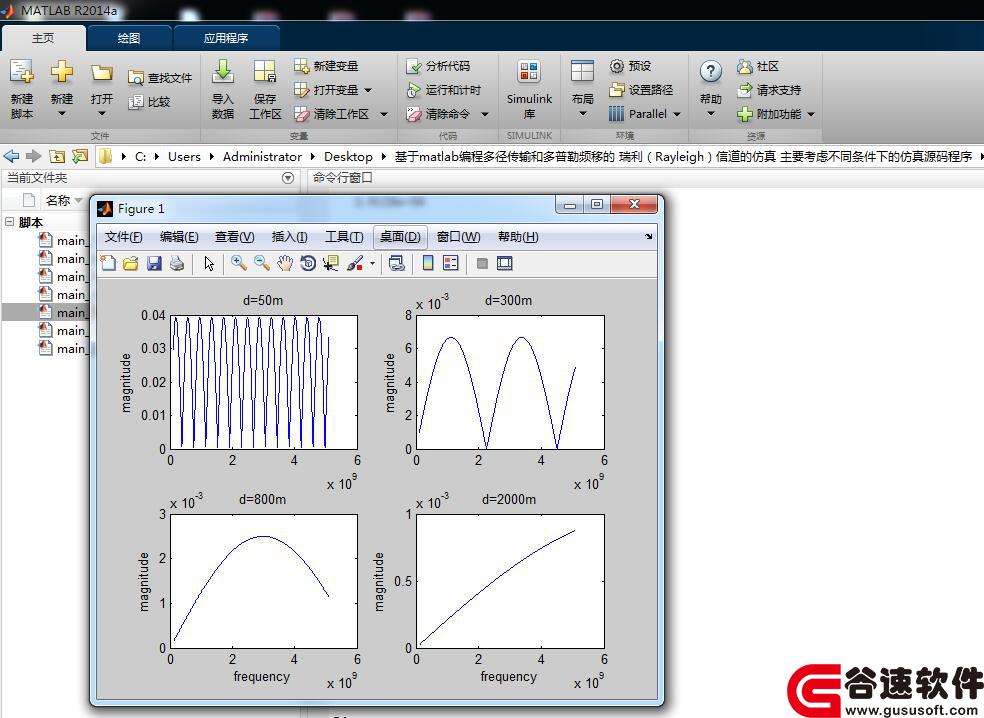
Task: Click the Open (打开) folder icon
Action: pyautogui.click(x=101, y=73)
